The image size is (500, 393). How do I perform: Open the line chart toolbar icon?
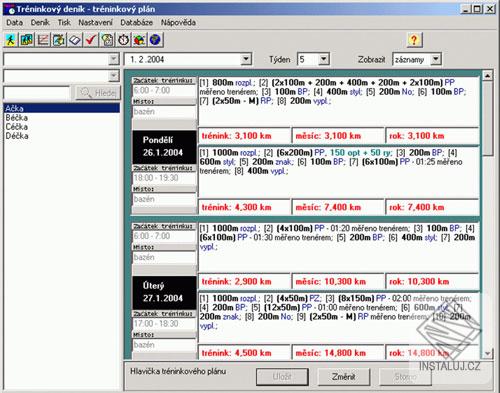(x=43, y=40)
